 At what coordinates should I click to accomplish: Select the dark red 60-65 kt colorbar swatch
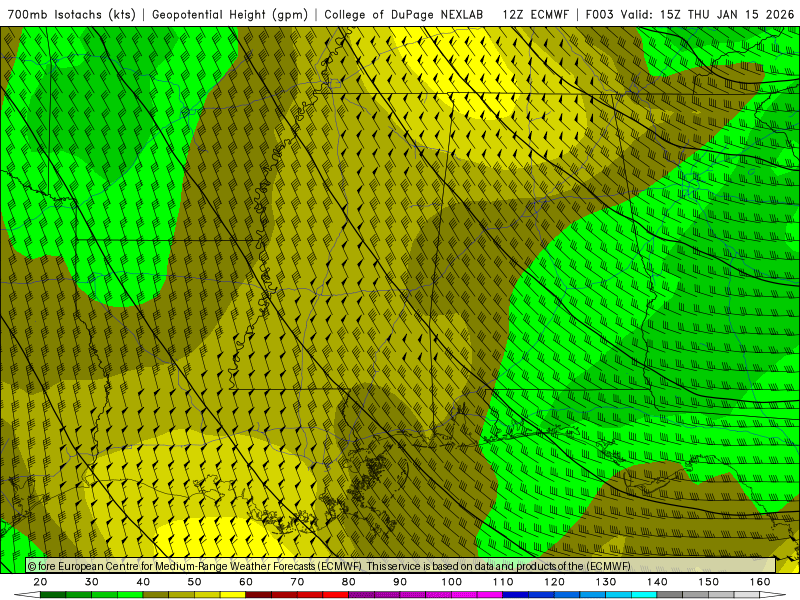[259, 595]
